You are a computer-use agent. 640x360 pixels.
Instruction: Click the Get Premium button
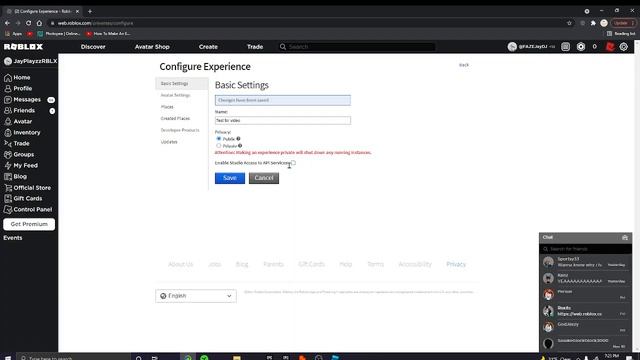[29, 224]
